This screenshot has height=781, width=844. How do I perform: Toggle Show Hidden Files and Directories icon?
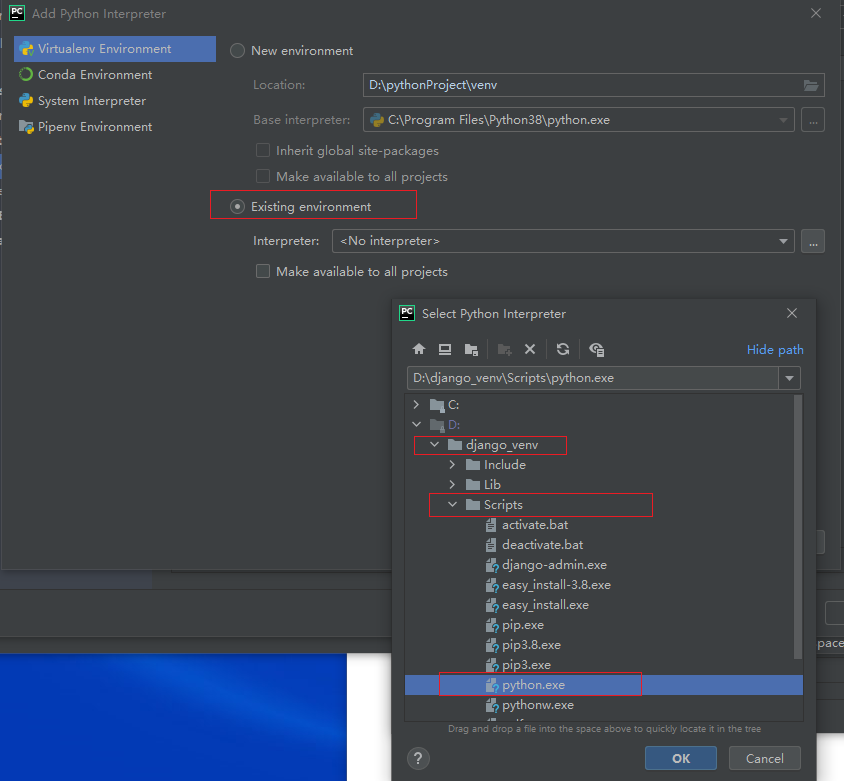pyautogui.click(x=596, y=349)
